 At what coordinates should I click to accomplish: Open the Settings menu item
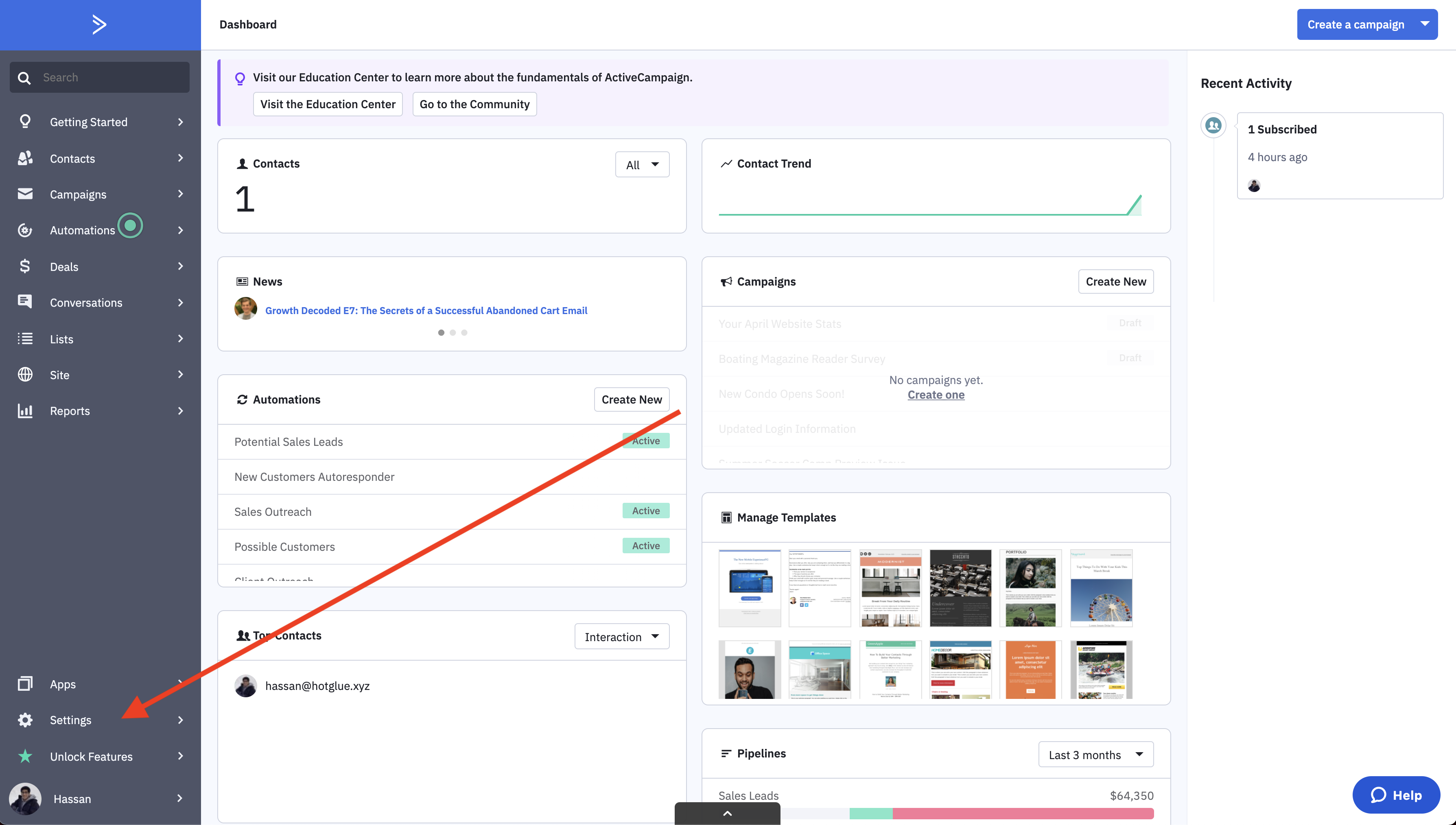click(101, 720)
